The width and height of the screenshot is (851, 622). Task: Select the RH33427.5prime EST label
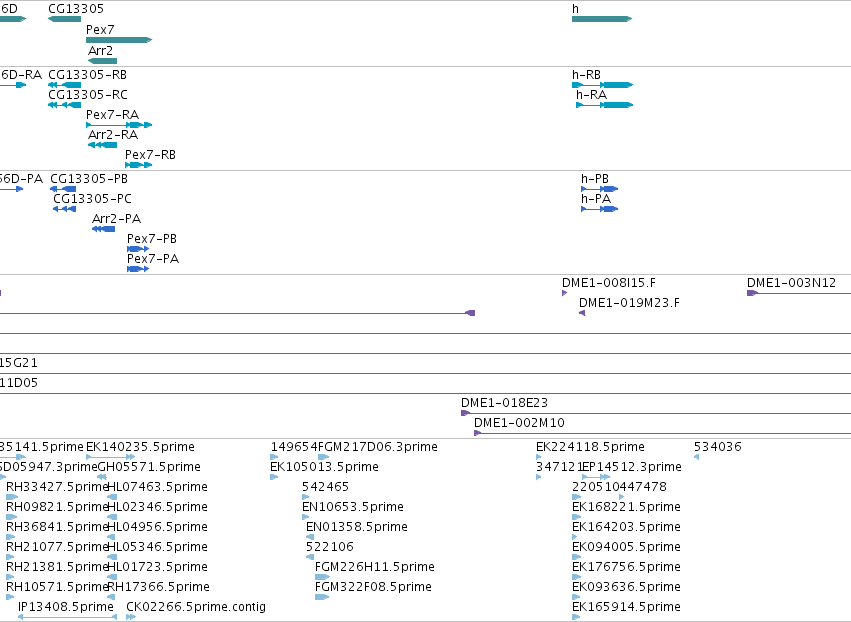pyautogui.click(x=57, y=487)
